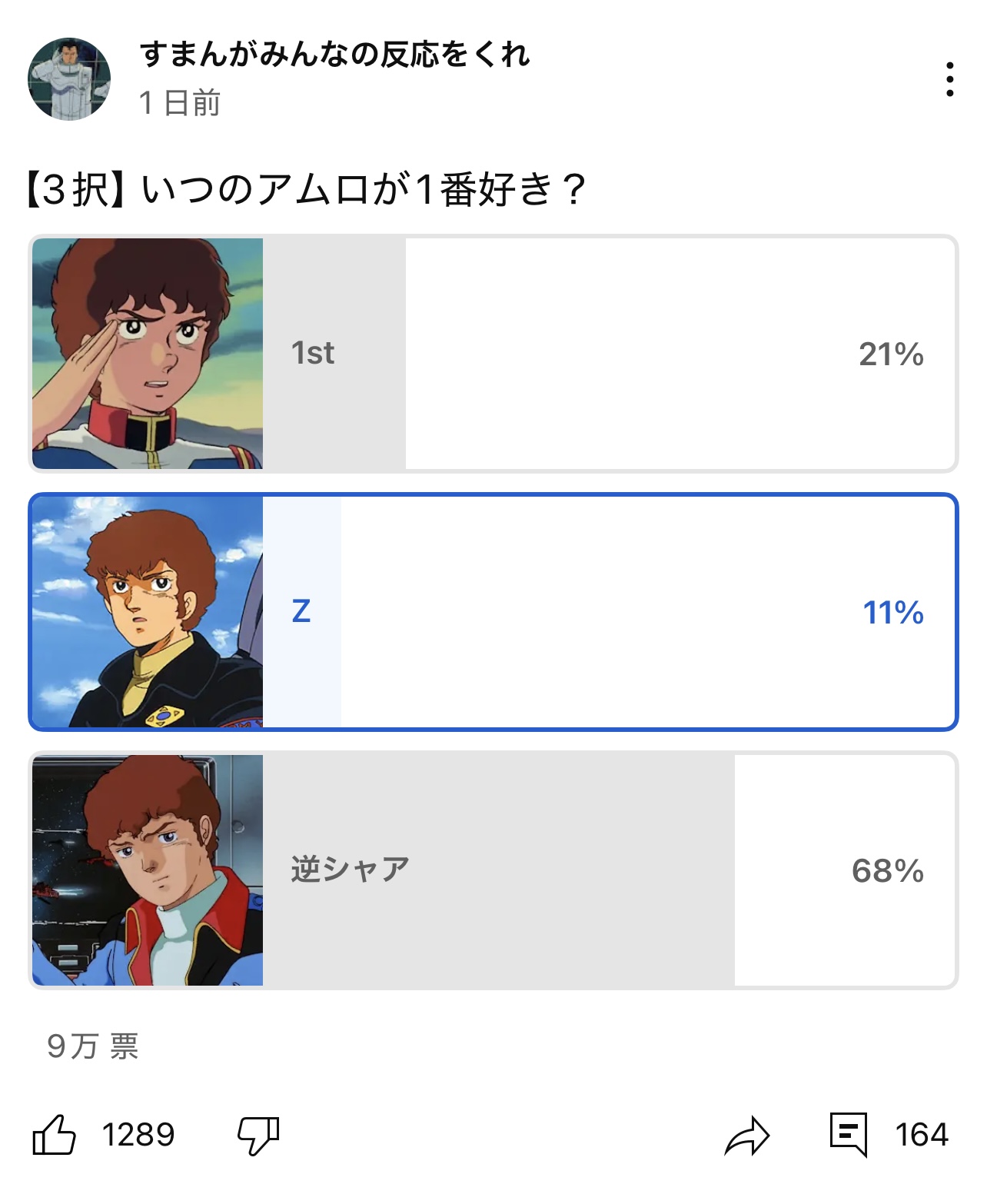Click the 68% result on 逆シャア option
Viewport: 987px width, 1204px height.
coord(888,871)
